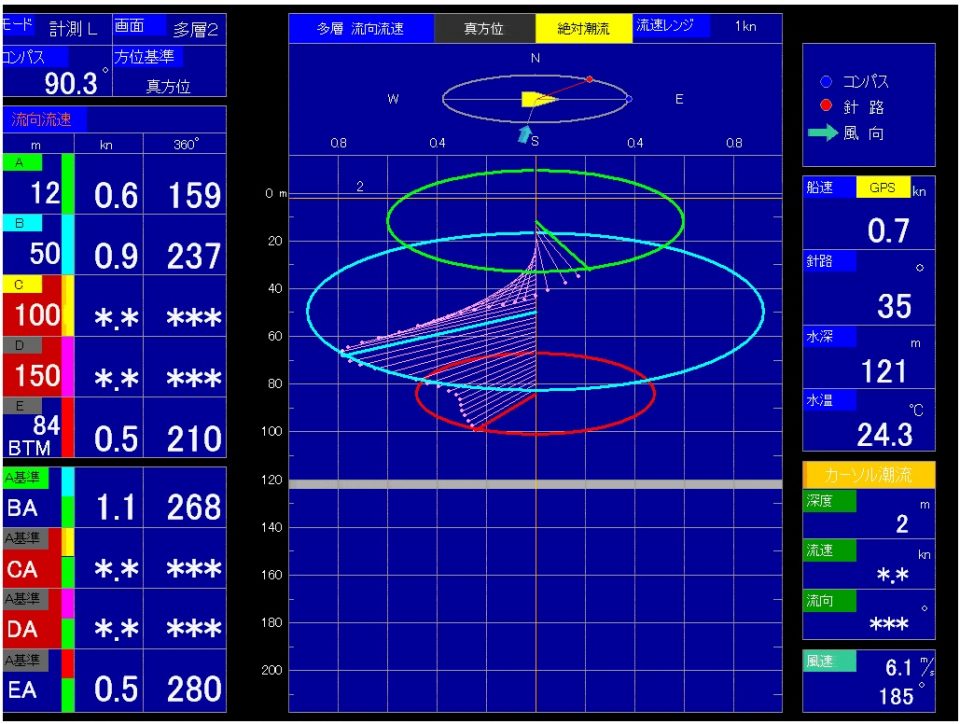Click the 方位基準 label
960x724 pixels.
click(148, 56)
